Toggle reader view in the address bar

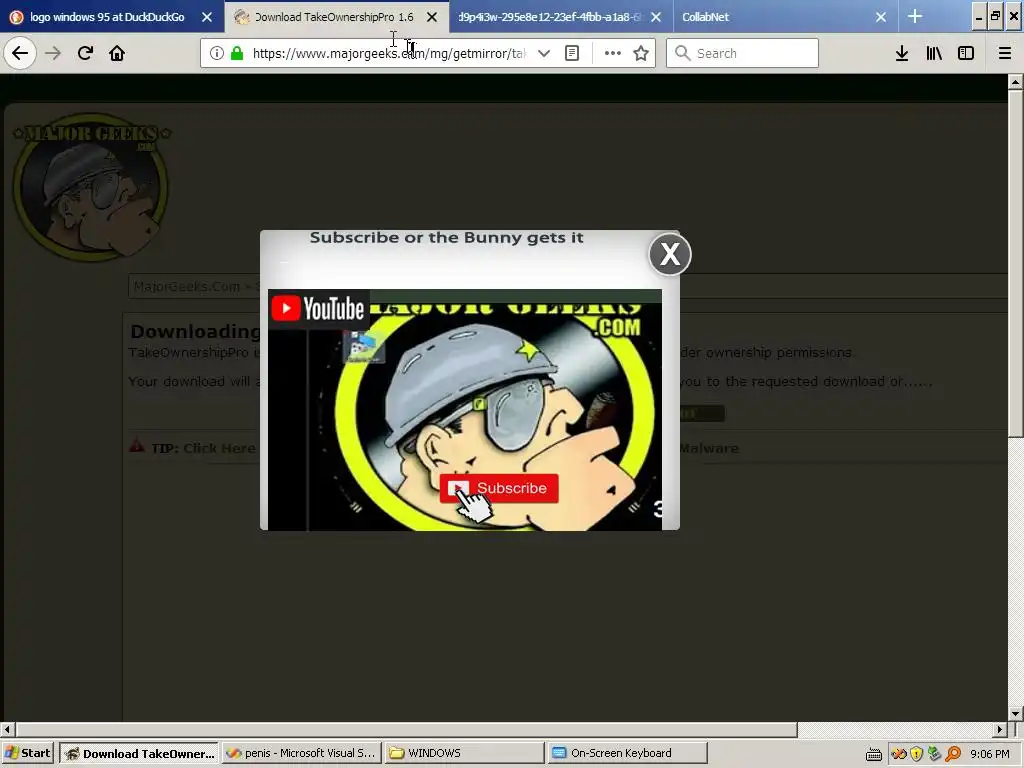click(571, 53)
